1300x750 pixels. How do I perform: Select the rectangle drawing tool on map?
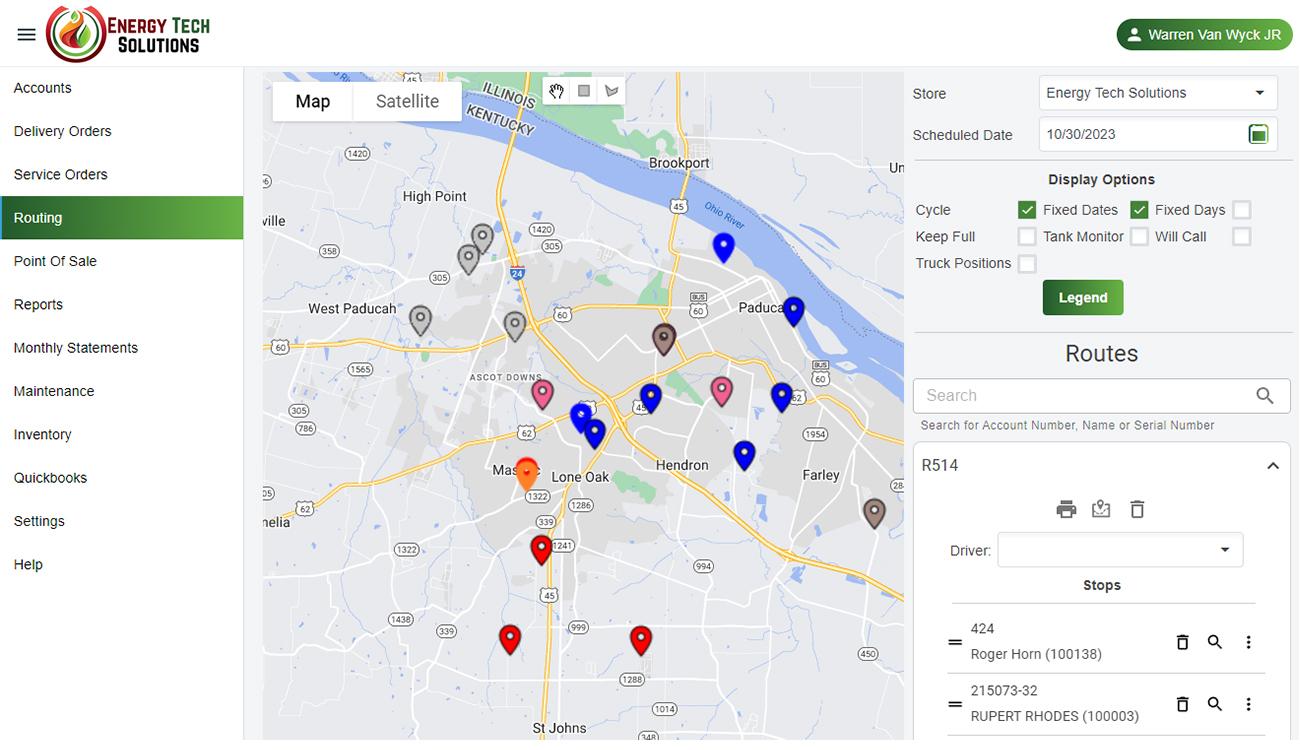[x=585, y=91]
